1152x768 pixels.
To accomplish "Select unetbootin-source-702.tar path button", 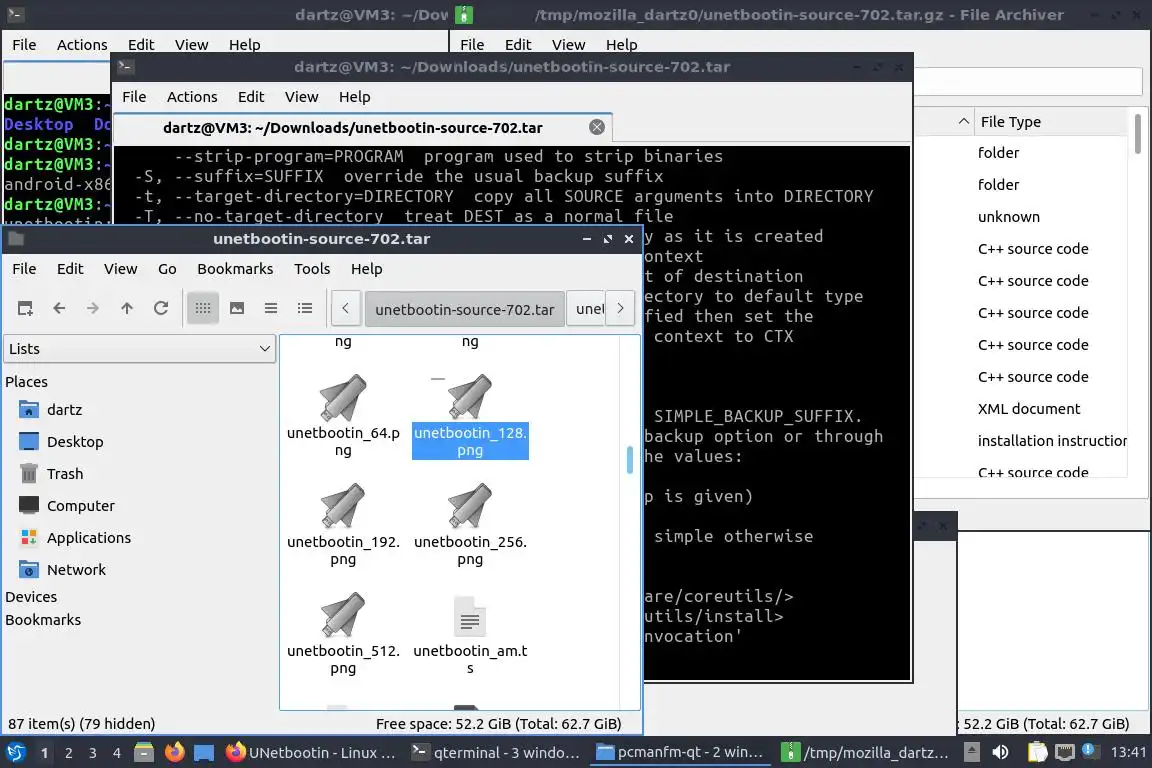I will click(464, 309).
